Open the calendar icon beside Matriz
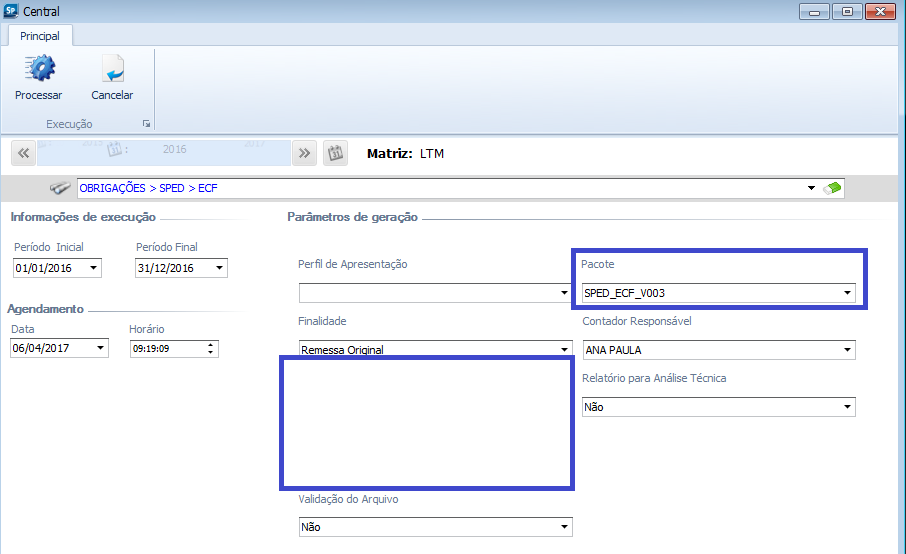906x554 pixels. coord(336,153)
